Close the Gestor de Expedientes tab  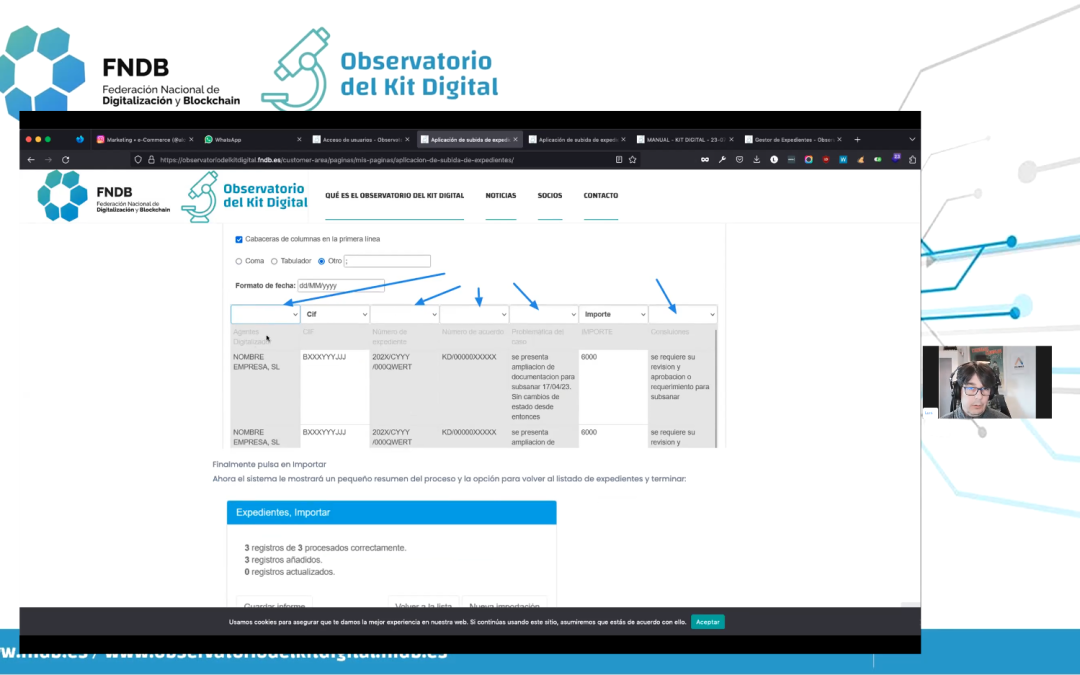839,139
